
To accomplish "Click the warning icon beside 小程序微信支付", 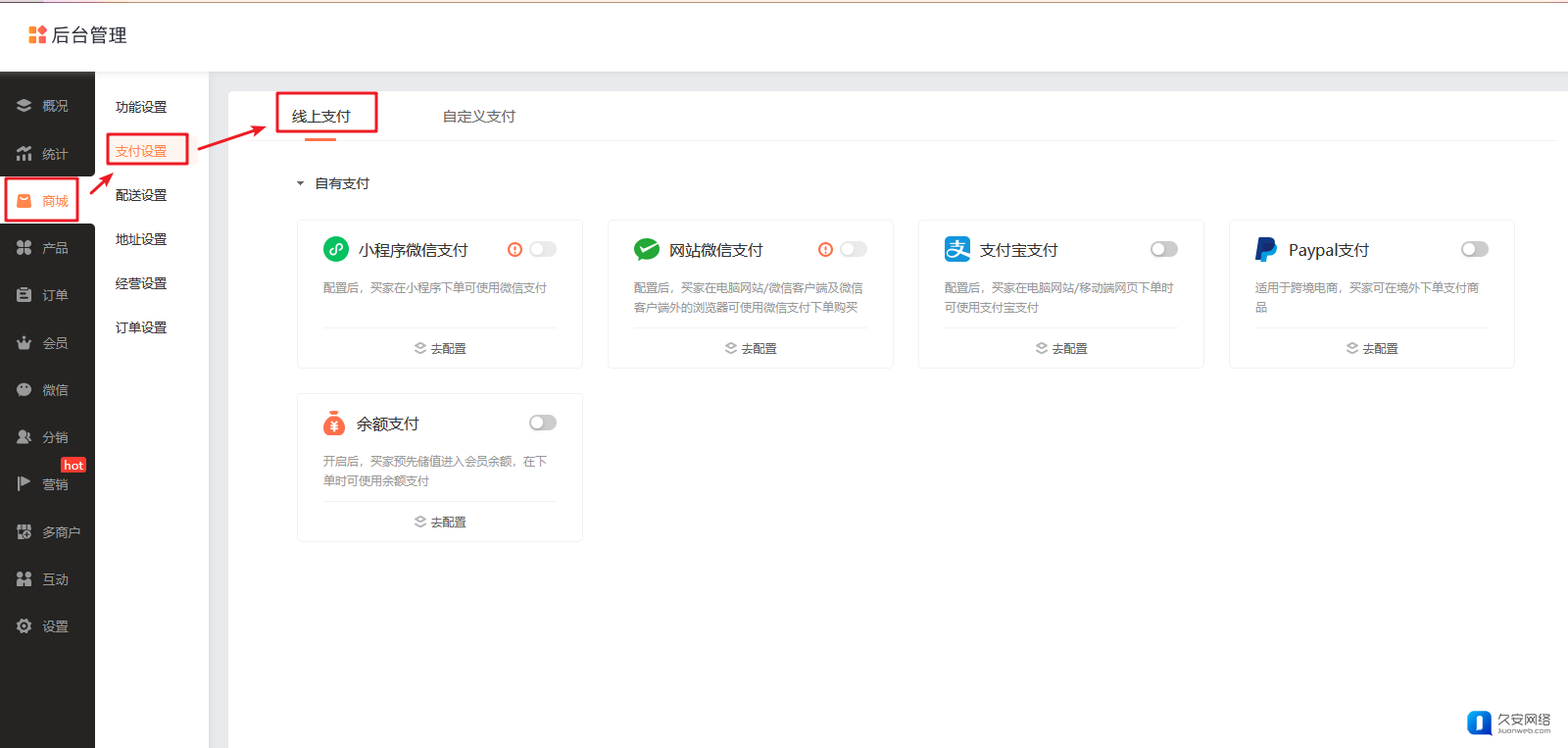I will click(x=514, y=250).
